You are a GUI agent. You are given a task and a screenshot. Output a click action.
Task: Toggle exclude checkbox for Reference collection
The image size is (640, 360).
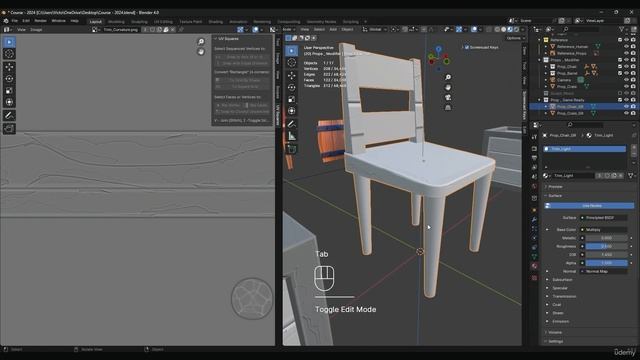tap(620, 40)
